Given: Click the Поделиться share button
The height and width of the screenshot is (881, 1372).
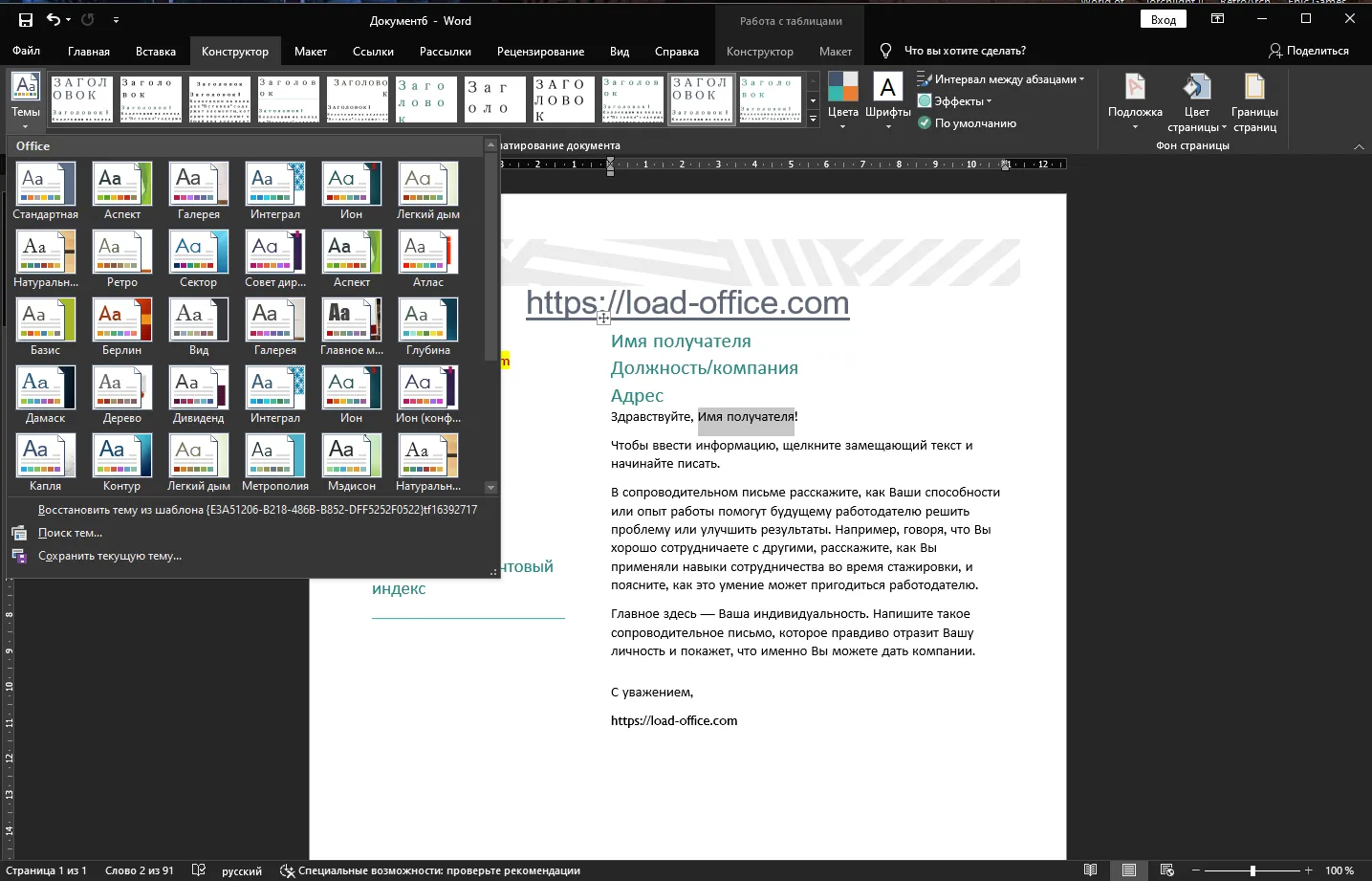Looking at the screenshot, I should [1308, 51].
